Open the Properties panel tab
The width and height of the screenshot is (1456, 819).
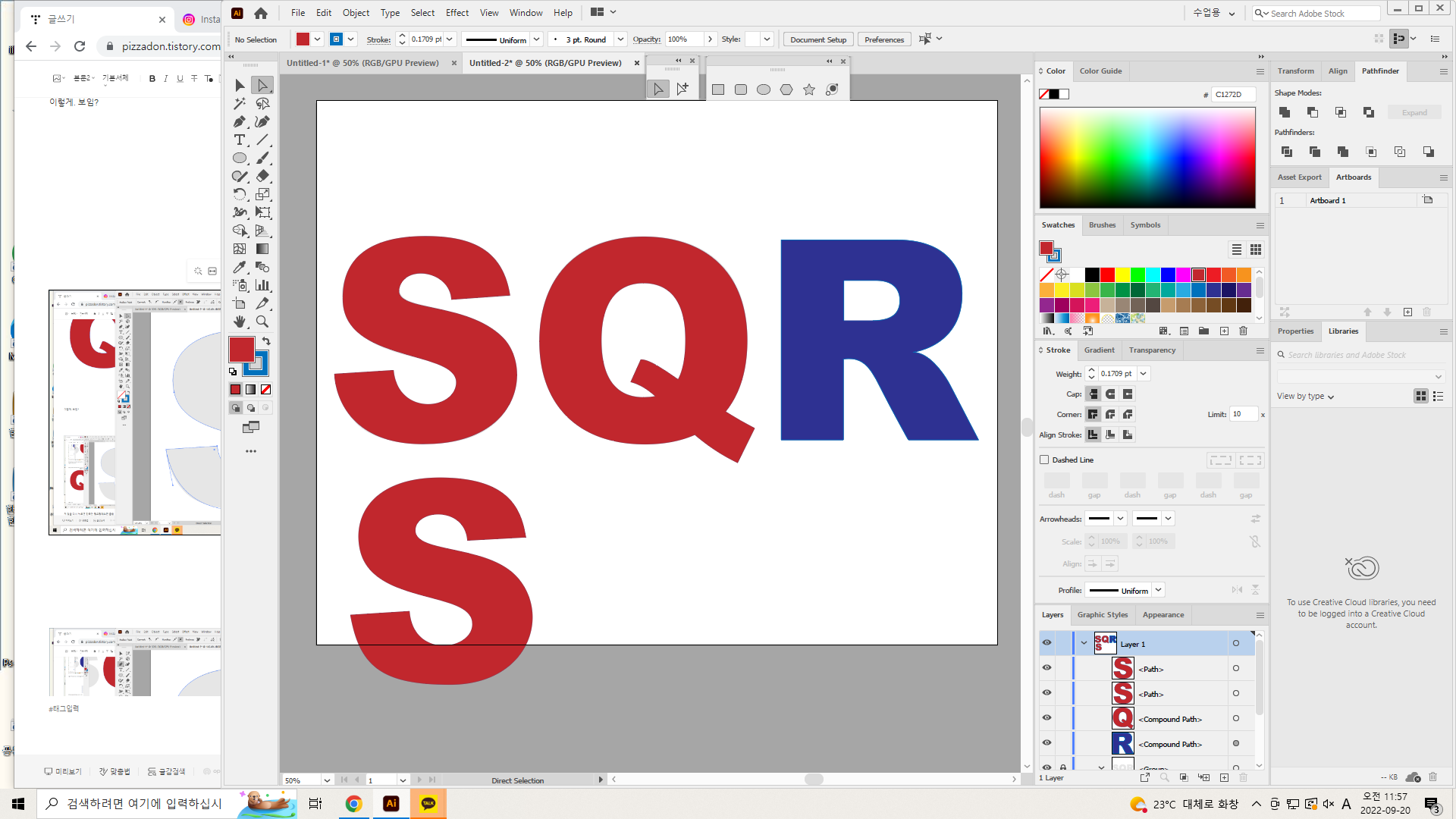click(1295, 331)
